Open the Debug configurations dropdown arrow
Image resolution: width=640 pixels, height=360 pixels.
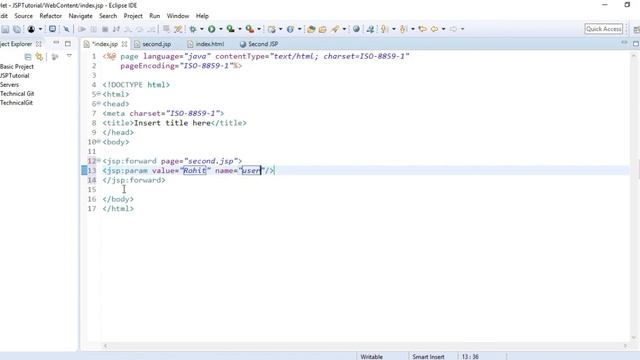click(x=202, y=29)
